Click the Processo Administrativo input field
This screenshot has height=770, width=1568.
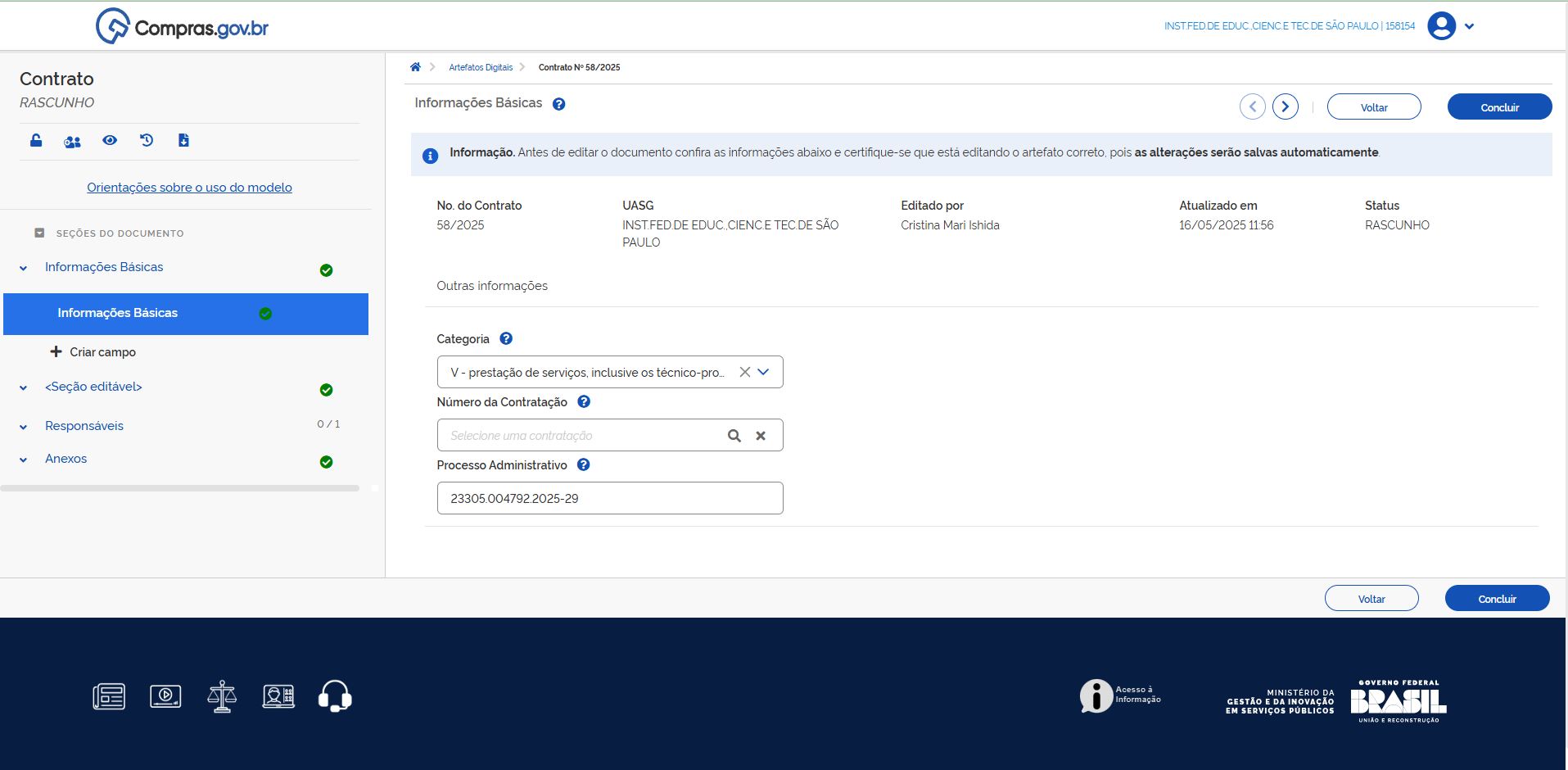pyautogui.click(x=610, y=498)
